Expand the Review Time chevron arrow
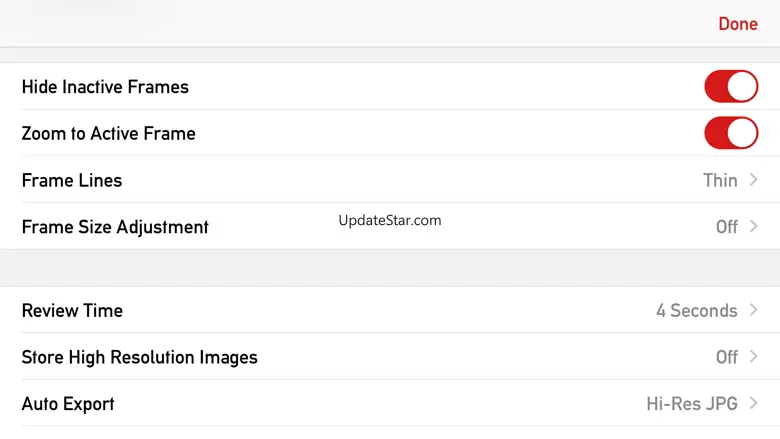Image resolution: width=780 pixels, height=439 pixels. pos(753,310)
